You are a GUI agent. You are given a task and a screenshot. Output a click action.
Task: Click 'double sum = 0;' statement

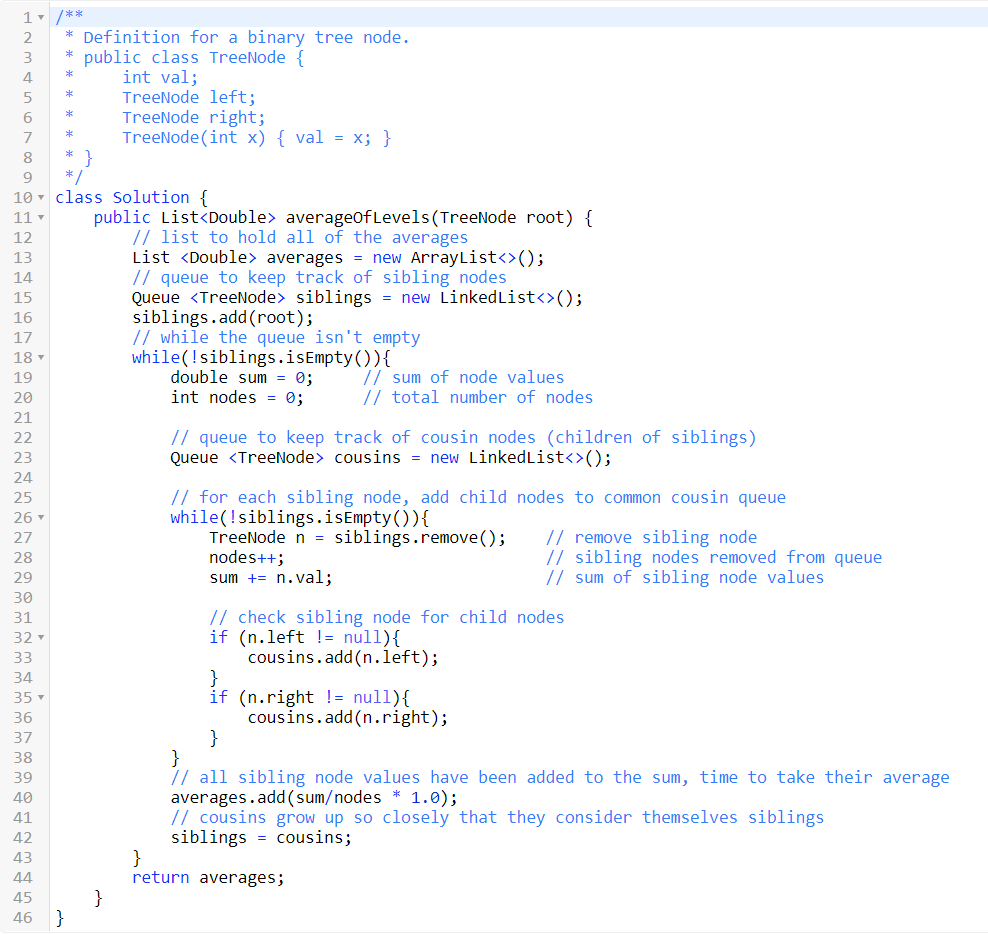(241, 377)
